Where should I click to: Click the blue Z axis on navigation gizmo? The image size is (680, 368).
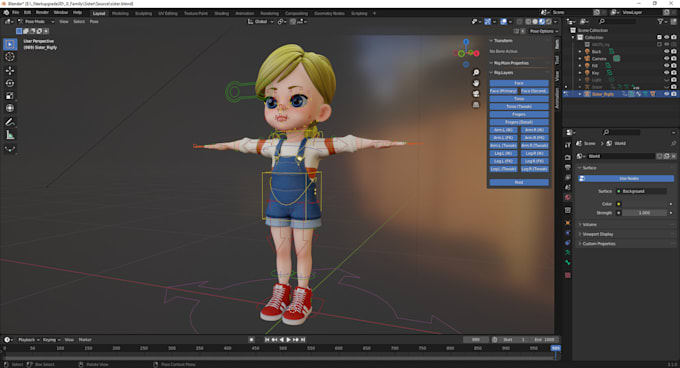point(466,42)
